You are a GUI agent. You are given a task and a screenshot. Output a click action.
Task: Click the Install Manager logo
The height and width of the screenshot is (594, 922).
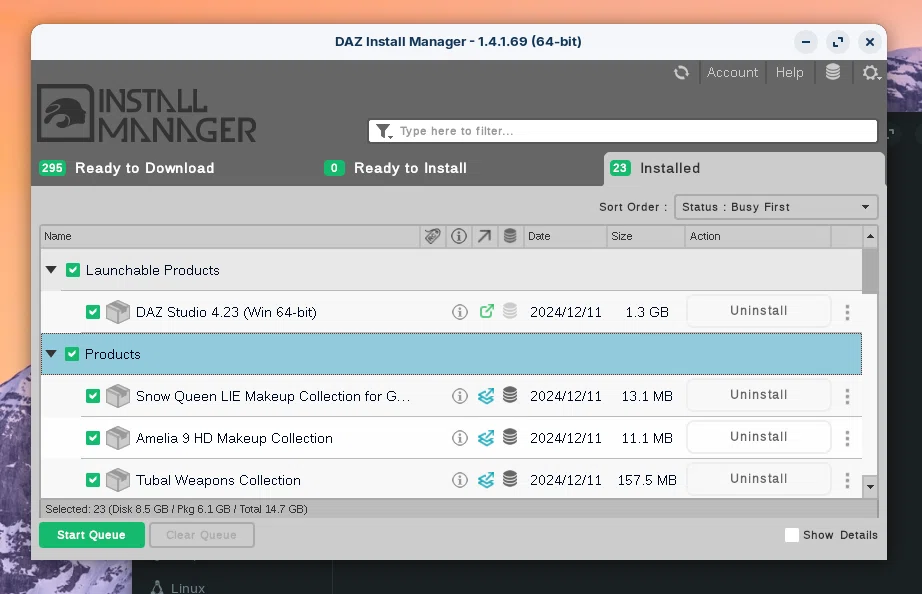click(147, 114)
